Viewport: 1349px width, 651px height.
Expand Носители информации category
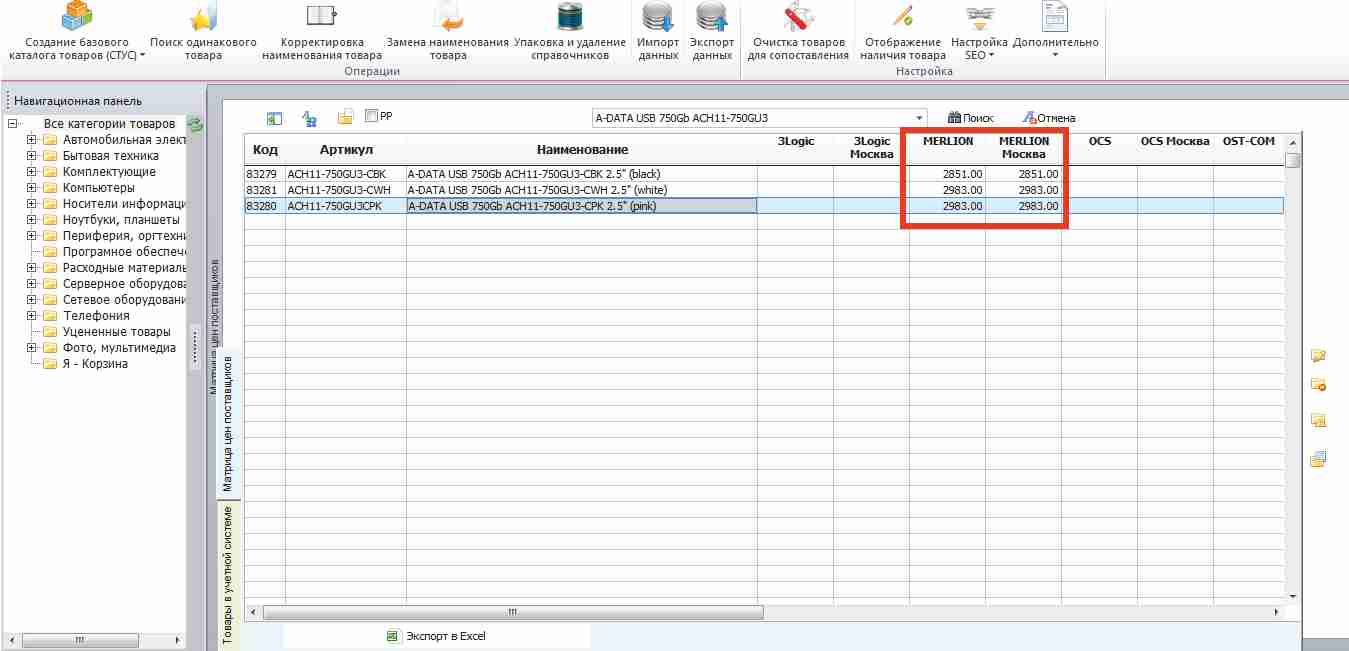pos(32,204)
